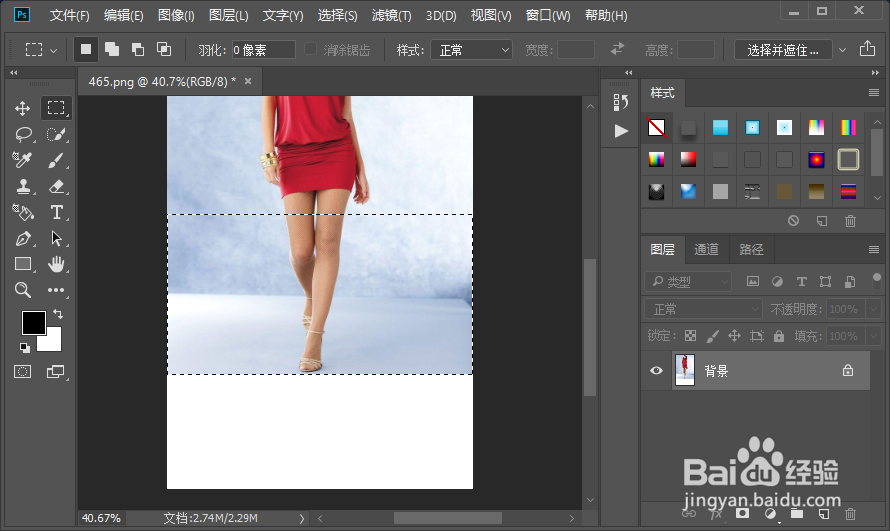
Task: Hide the 背景 layer with eye icon
Action: (x=656, y=371)
